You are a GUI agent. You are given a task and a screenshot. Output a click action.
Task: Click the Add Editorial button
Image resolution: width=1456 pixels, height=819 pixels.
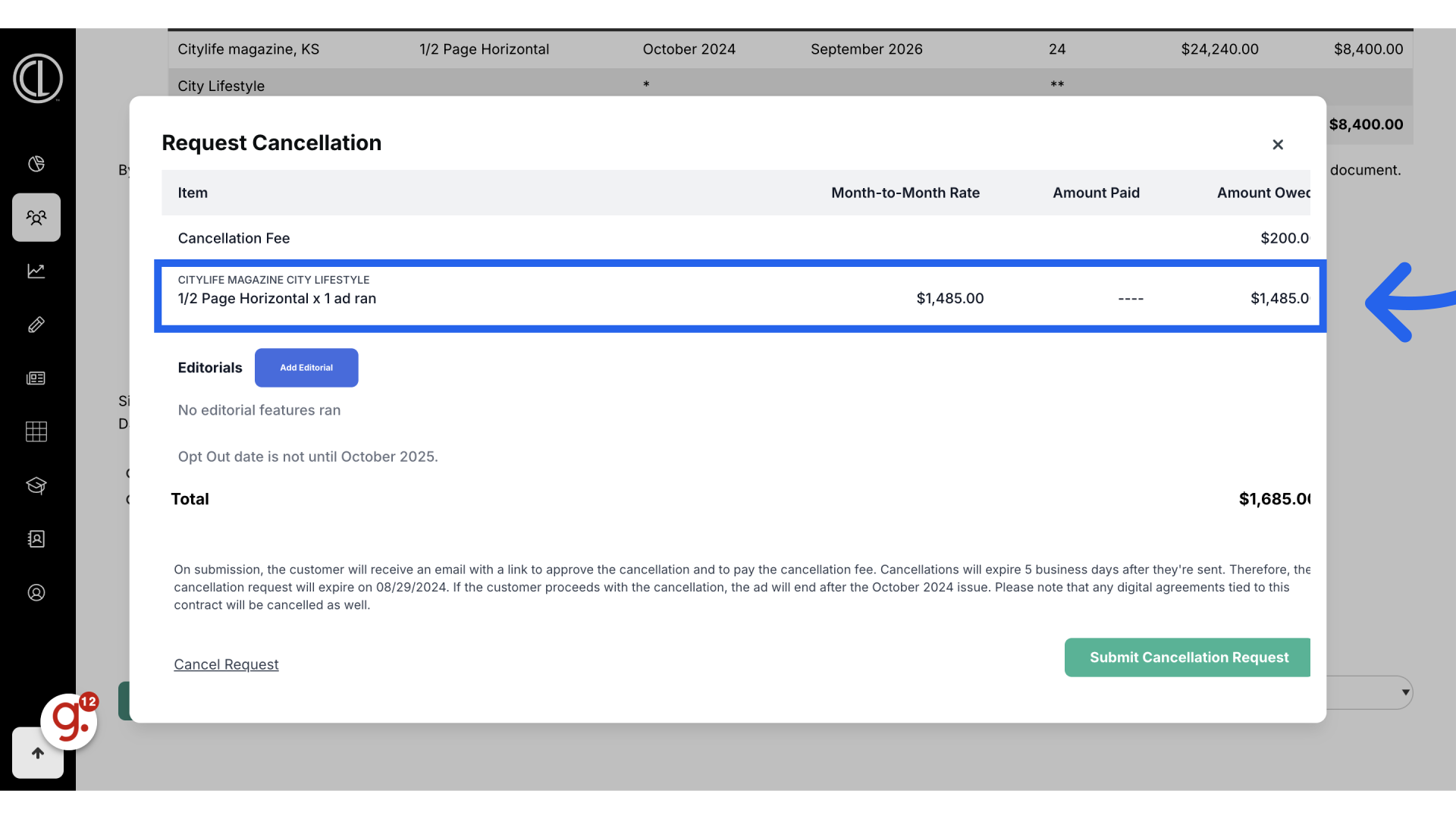point(306,368)
